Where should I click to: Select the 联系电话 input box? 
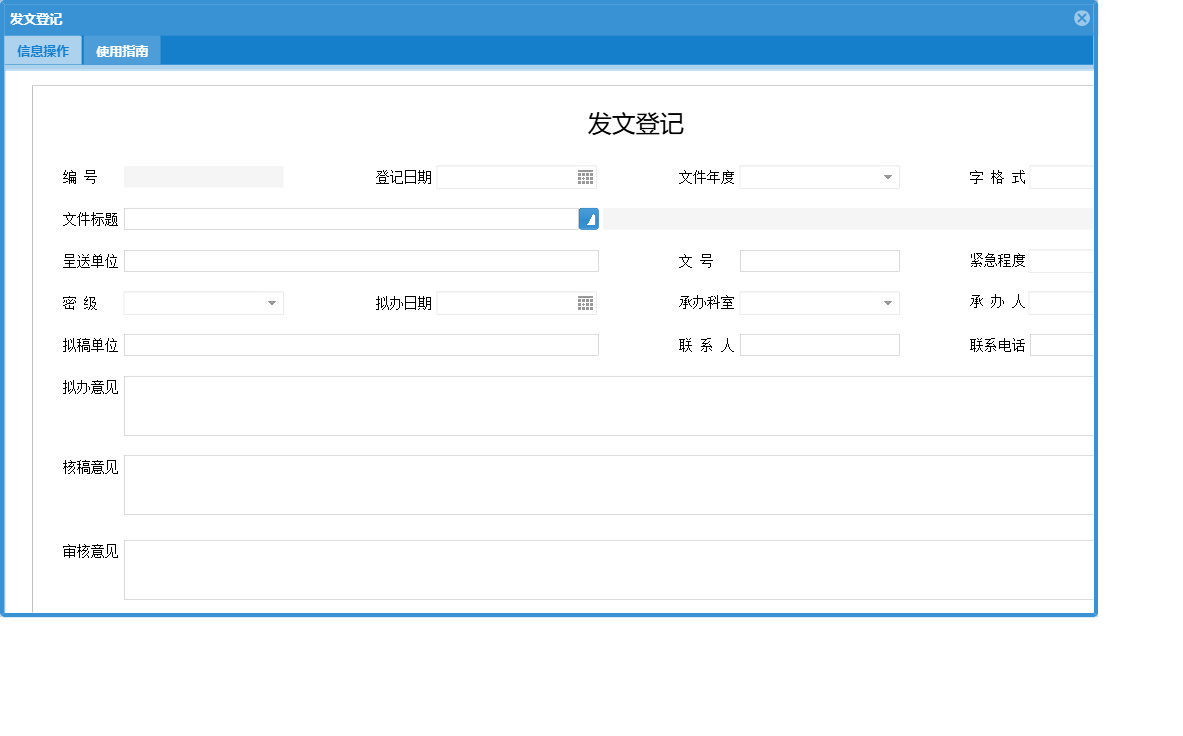[1060, 344]
